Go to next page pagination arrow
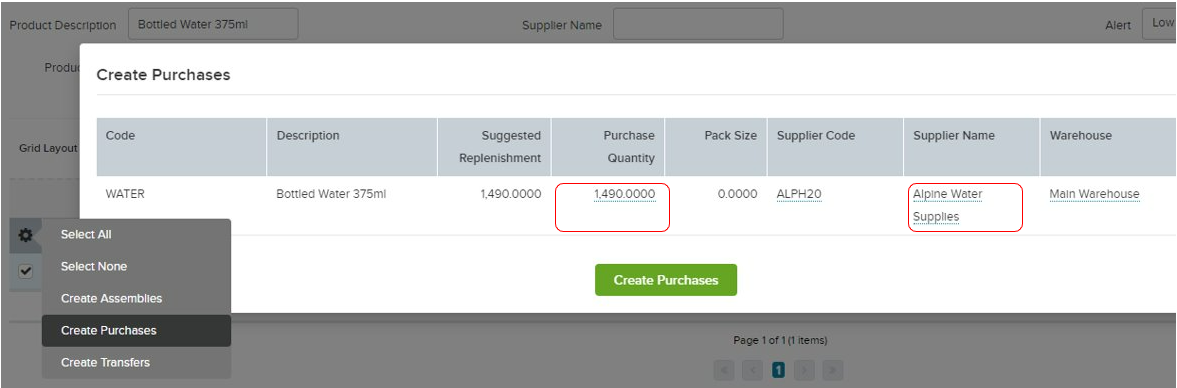This screenshot has height=388, width=1177. (805, 369)
